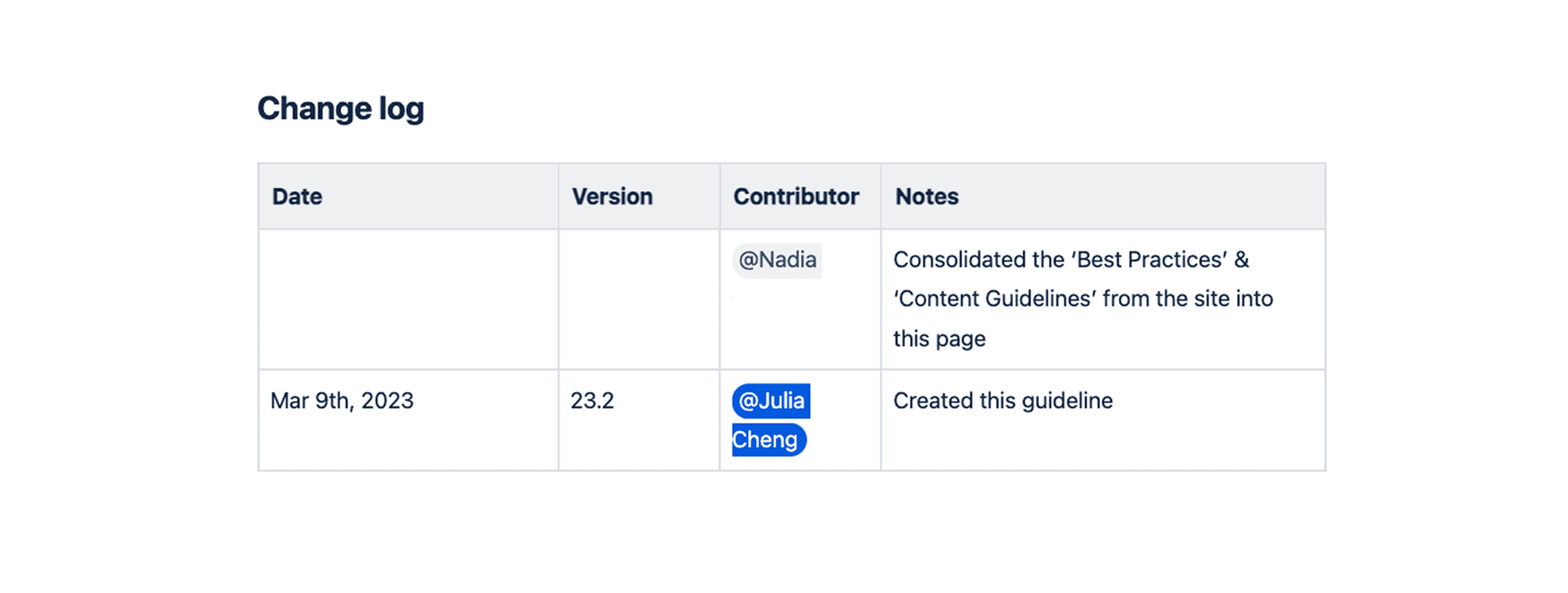This screenshot has width=1568, height=593.
Task: Select the @Julia Cheng mention
Action: tap(771, 420)
